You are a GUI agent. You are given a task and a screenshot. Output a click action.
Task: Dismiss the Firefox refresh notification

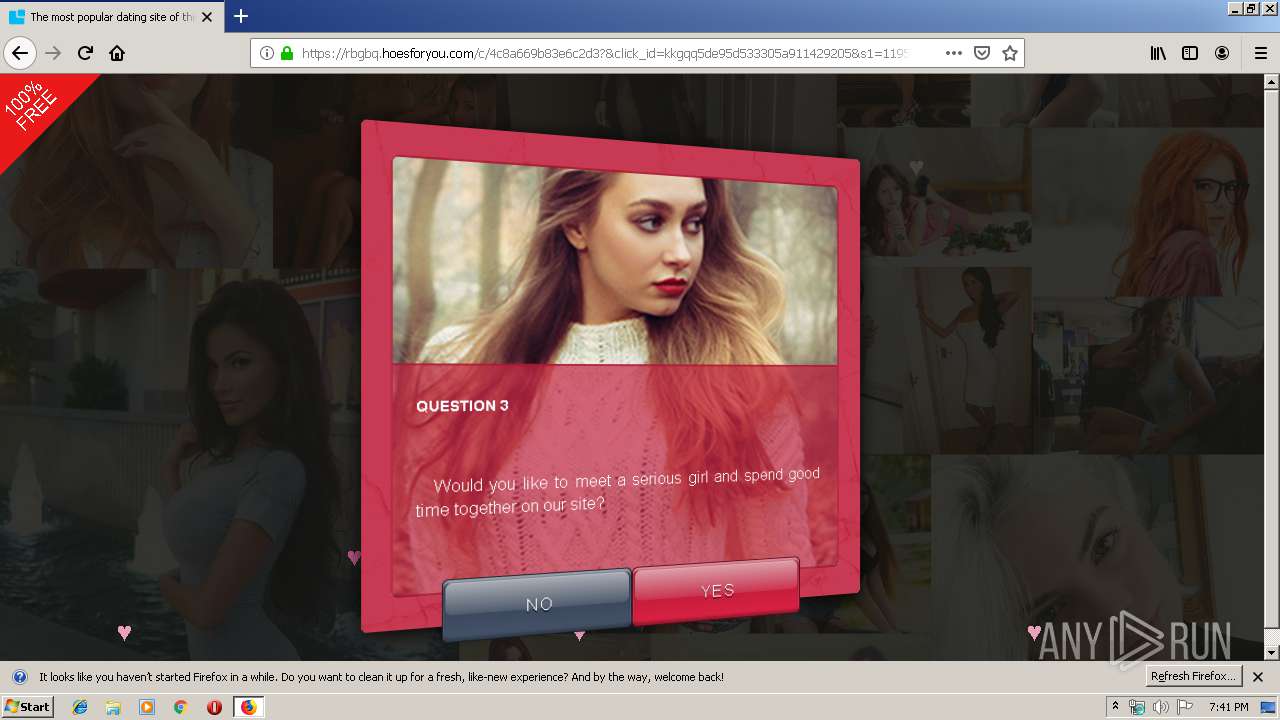tap(1258, 677)
